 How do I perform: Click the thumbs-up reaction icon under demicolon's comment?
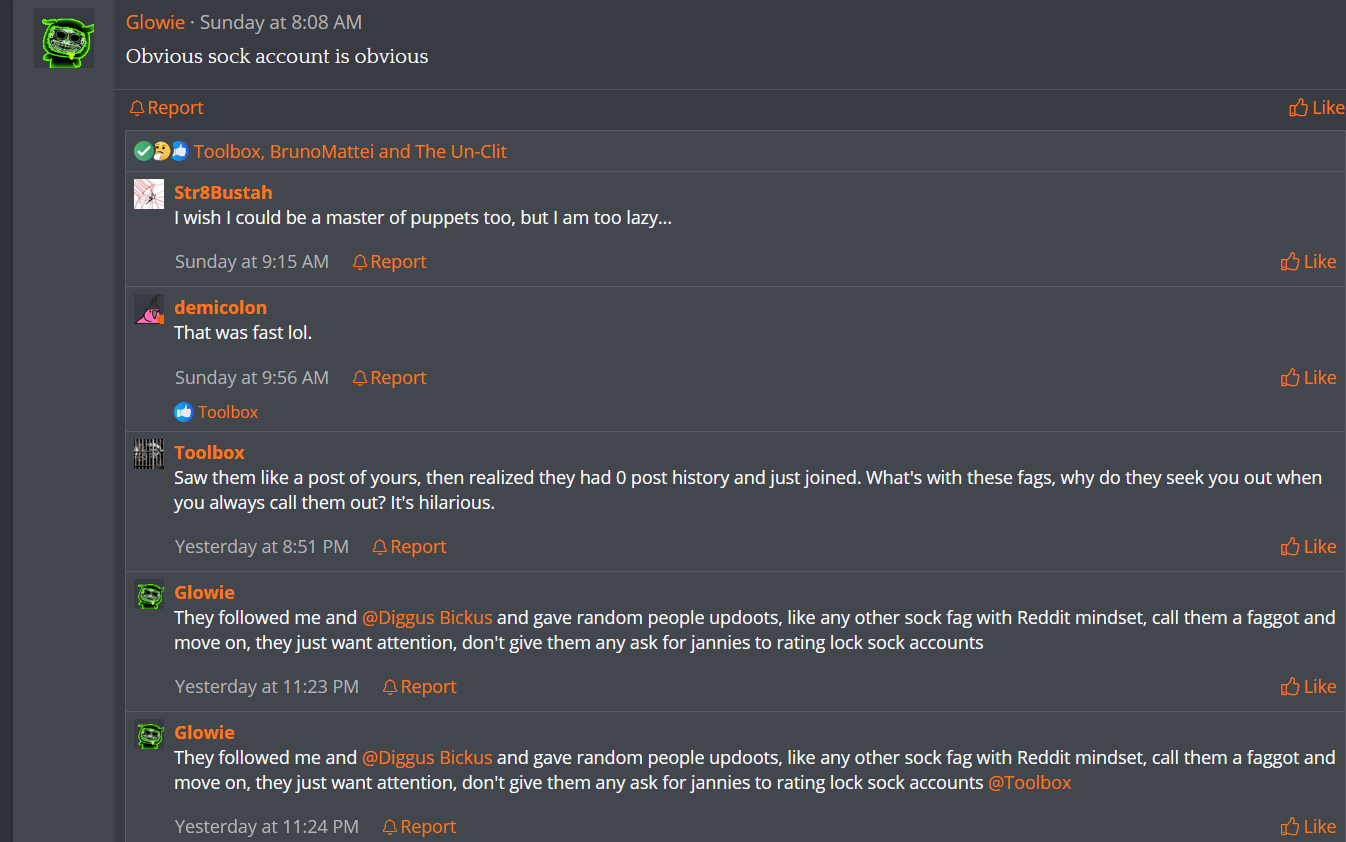(183, 412)
